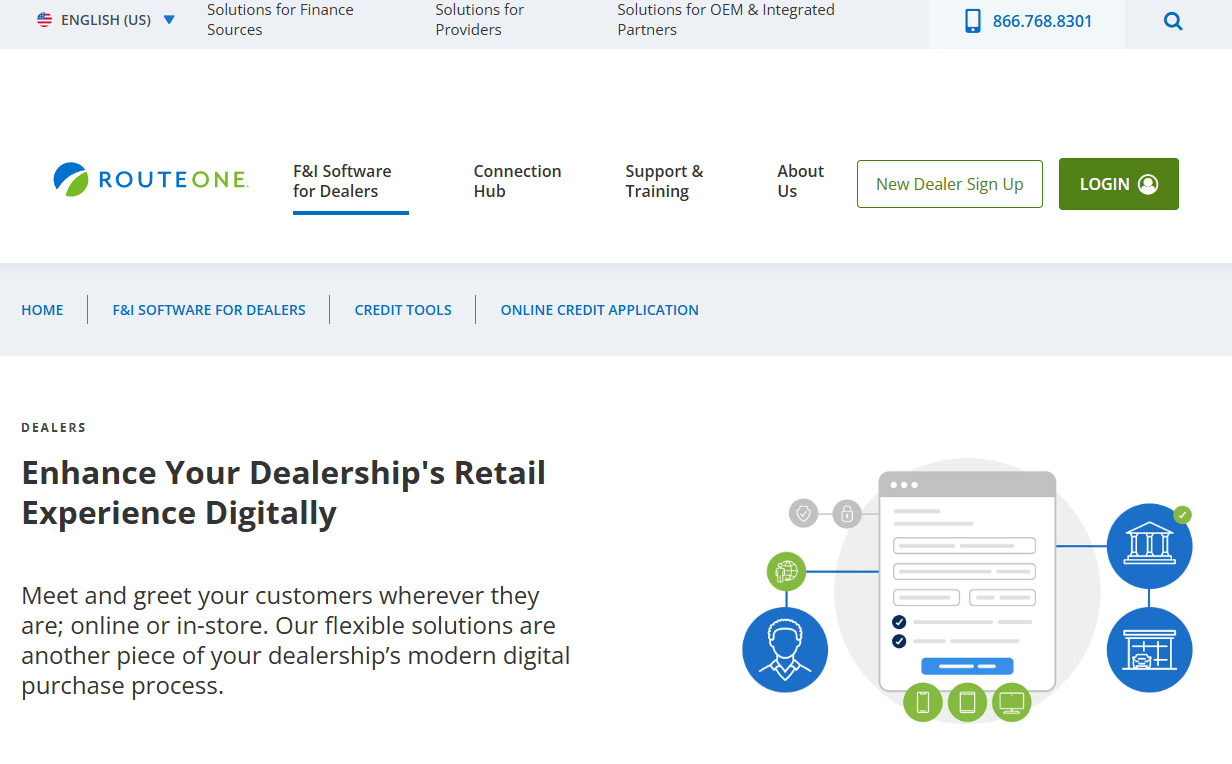Open the Connection Hub menu
1232x764 pixels.
coord(517,181)
